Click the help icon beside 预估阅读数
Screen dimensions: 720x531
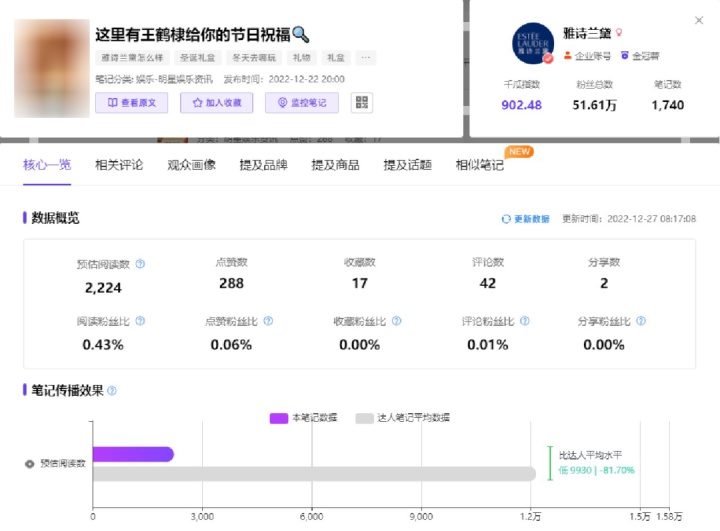point(141,264)
